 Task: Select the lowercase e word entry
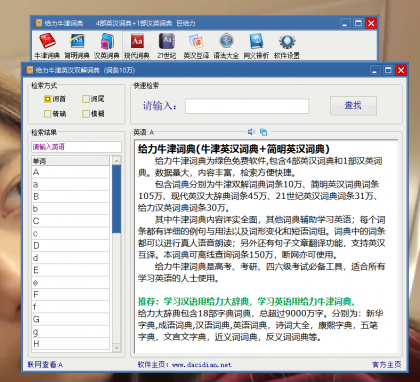(71, 282)
